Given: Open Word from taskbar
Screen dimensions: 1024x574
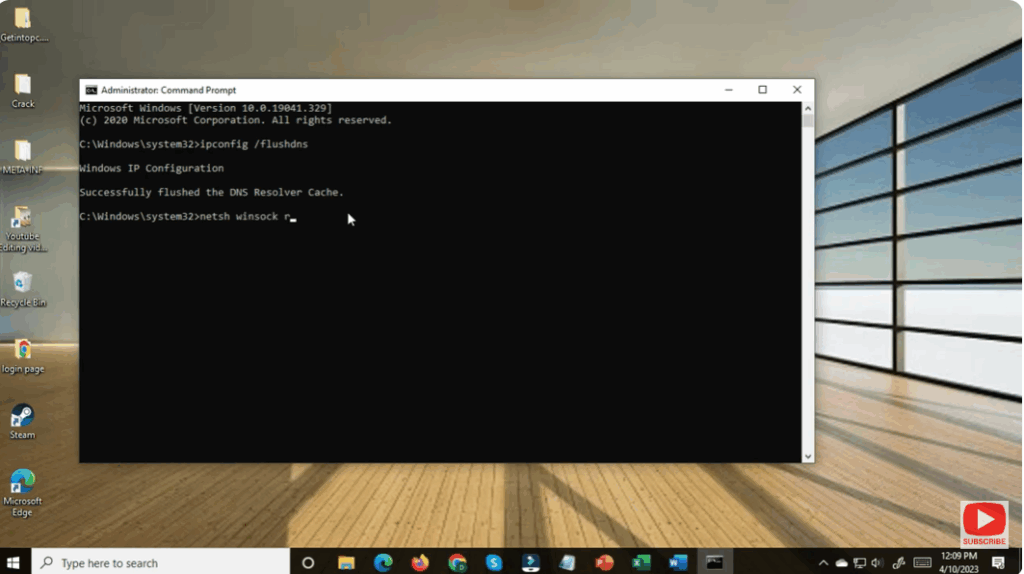Looking at the screenshot, I should (x=678, y=562).
